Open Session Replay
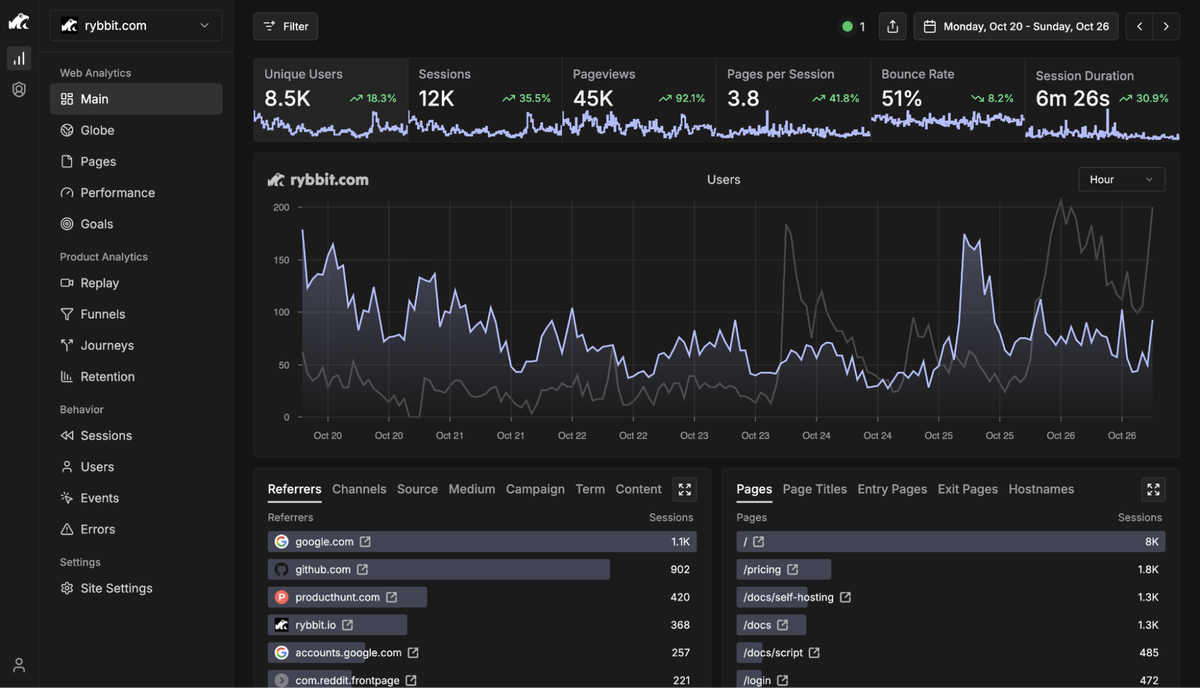This screenshot has height=688, width=1200. click(101, 283)
